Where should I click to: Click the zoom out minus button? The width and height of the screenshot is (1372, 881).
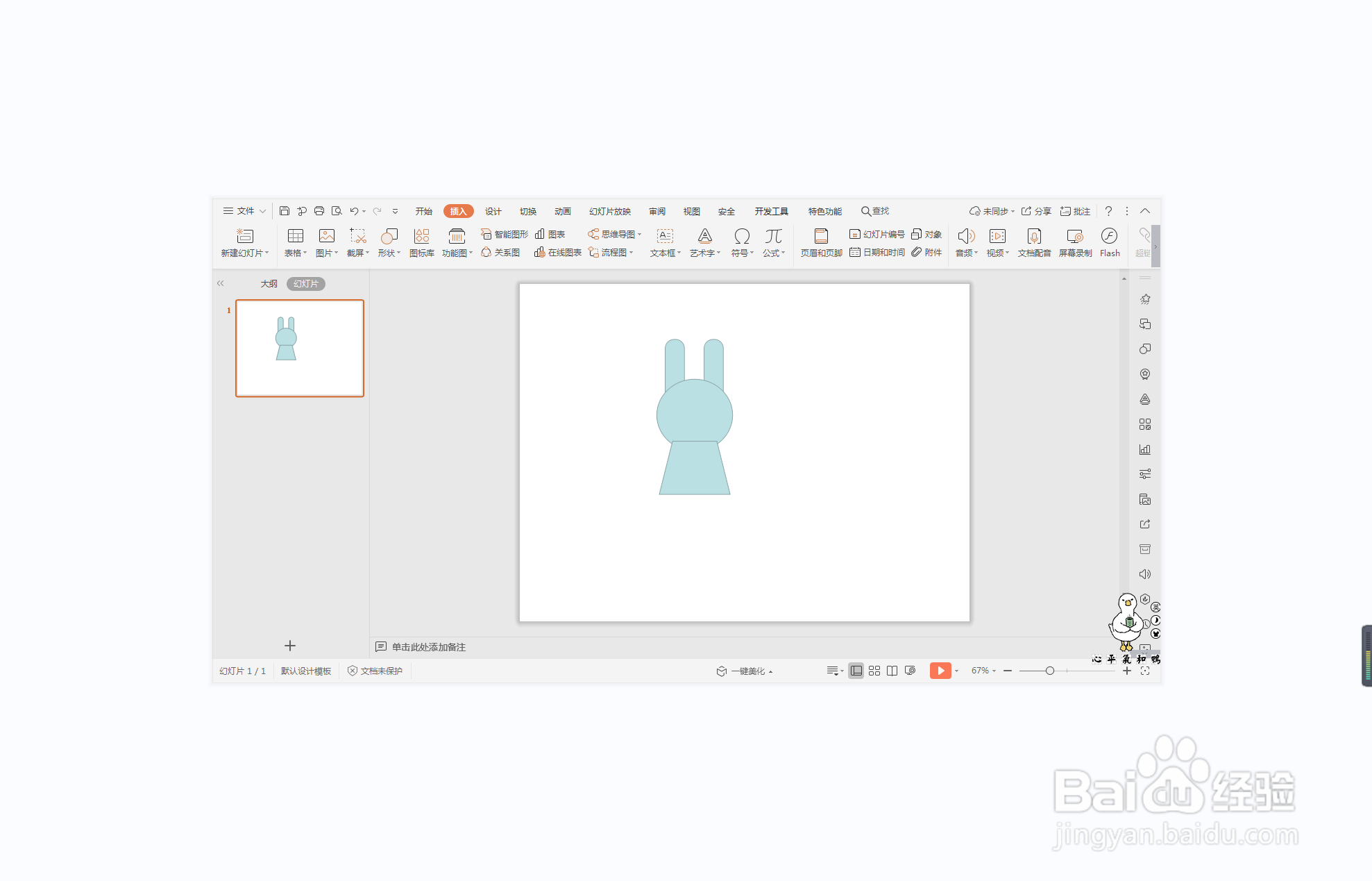tap(1008, 671)
